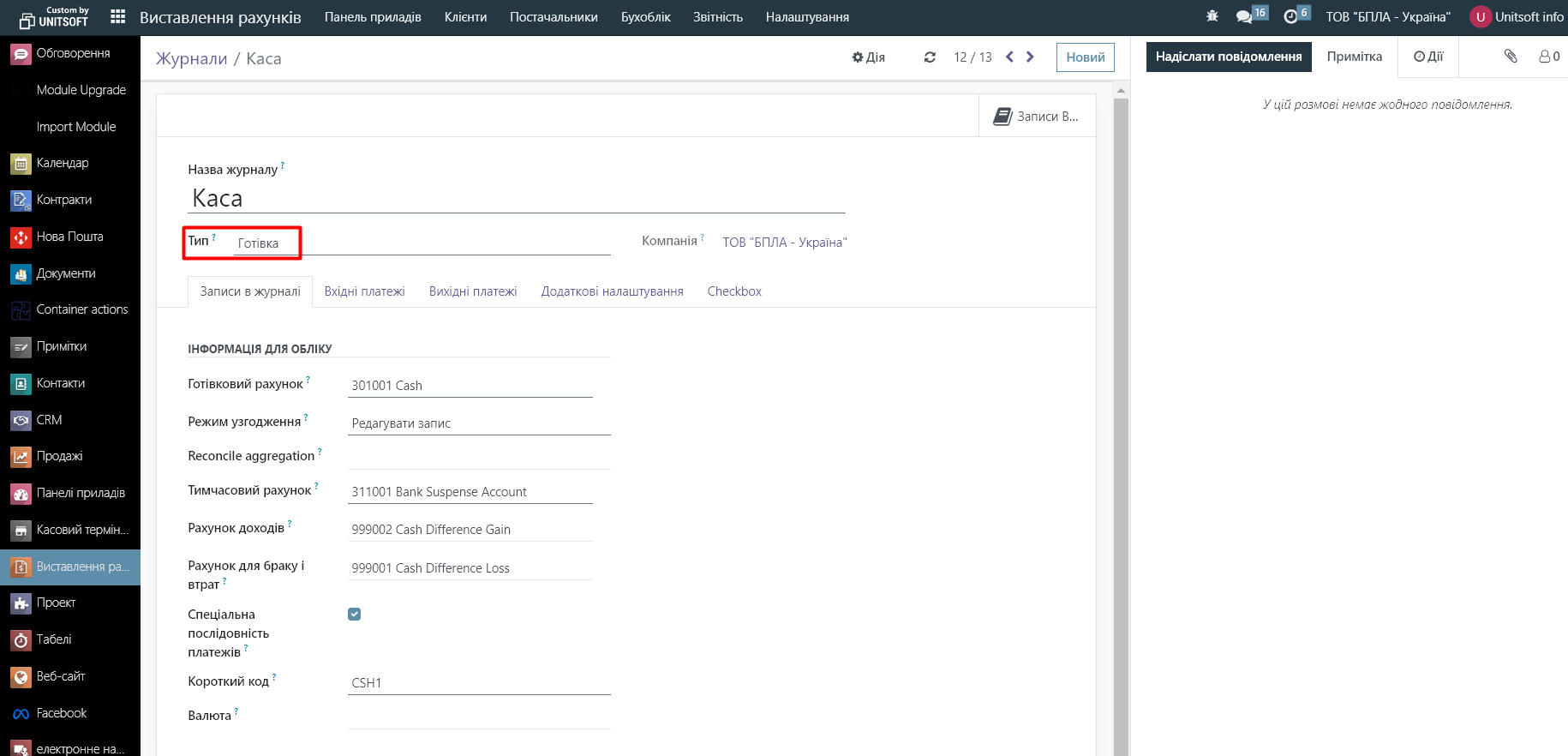Click the paperclip attachments icon
Screen dimensions: 1568x756
(1511, 57)
